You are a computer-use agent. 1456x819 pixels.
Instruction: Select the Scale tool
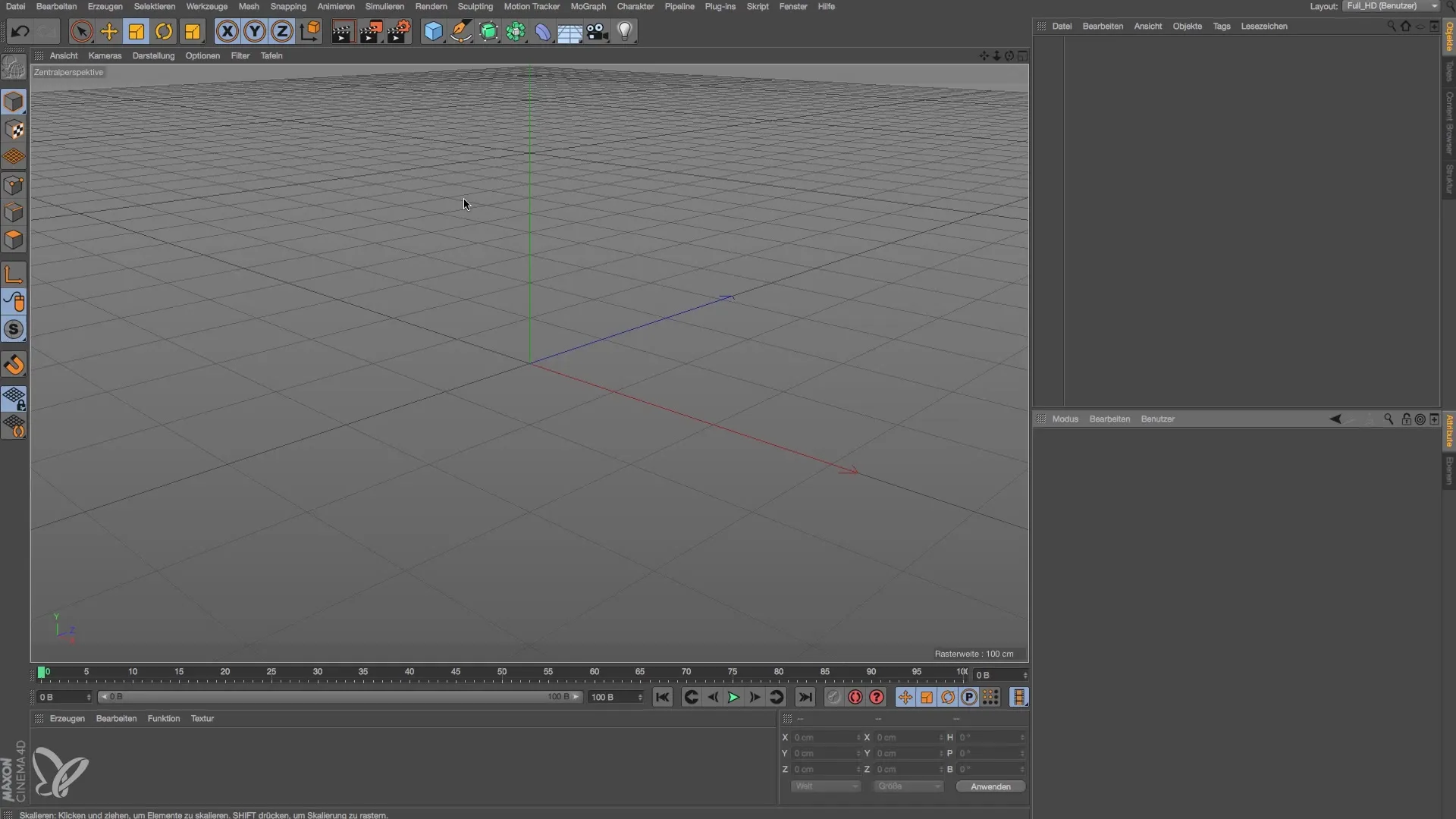(136, 31)
